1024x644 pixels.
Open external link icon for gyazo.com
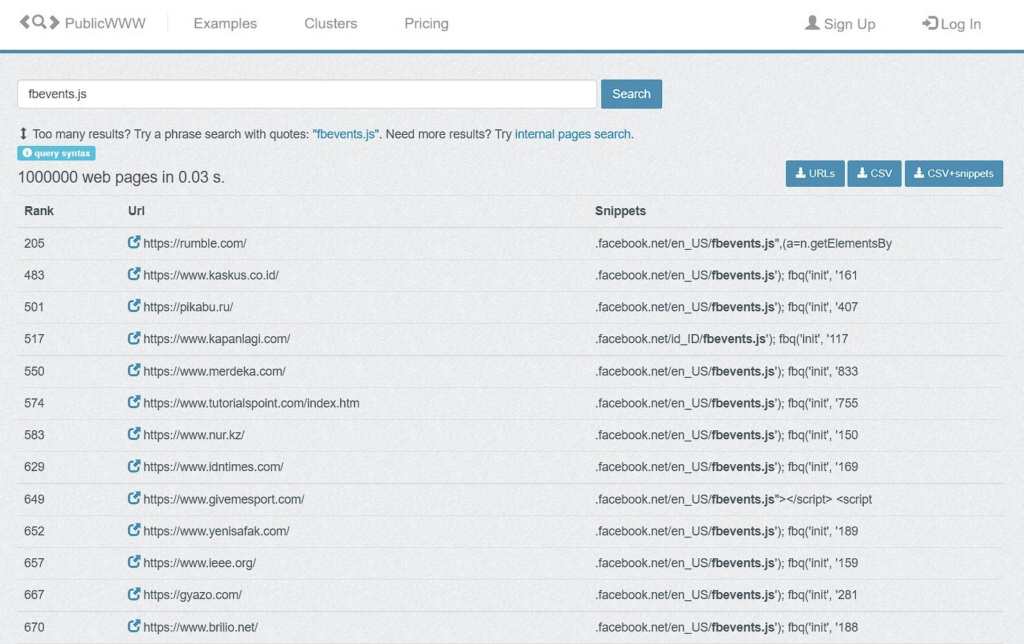(134, 595)
